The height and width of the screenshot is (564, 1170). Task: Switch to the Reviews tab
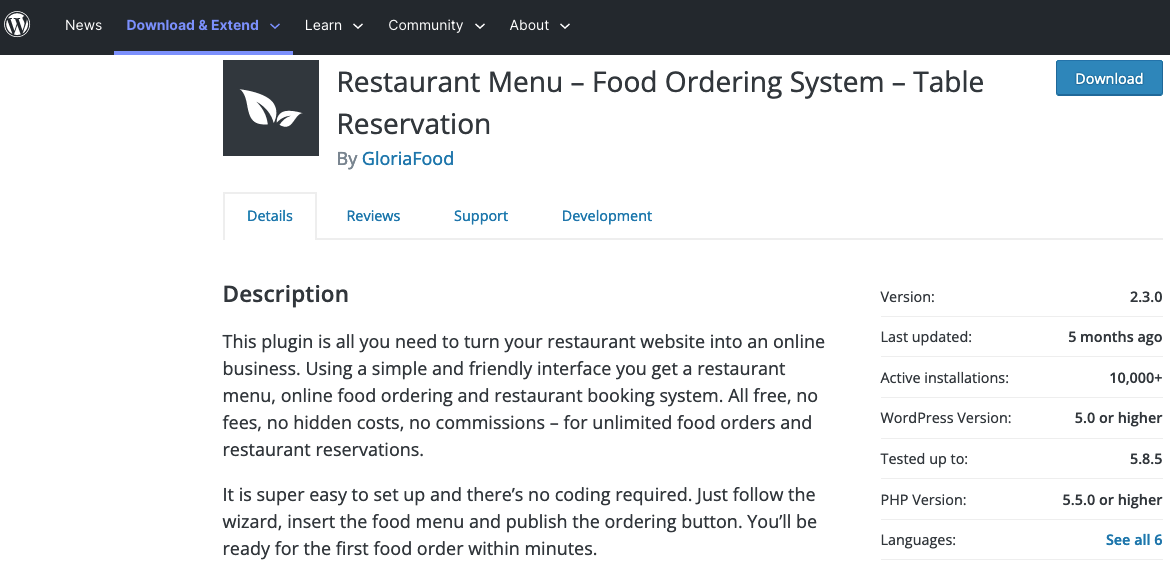click(373, 216)
